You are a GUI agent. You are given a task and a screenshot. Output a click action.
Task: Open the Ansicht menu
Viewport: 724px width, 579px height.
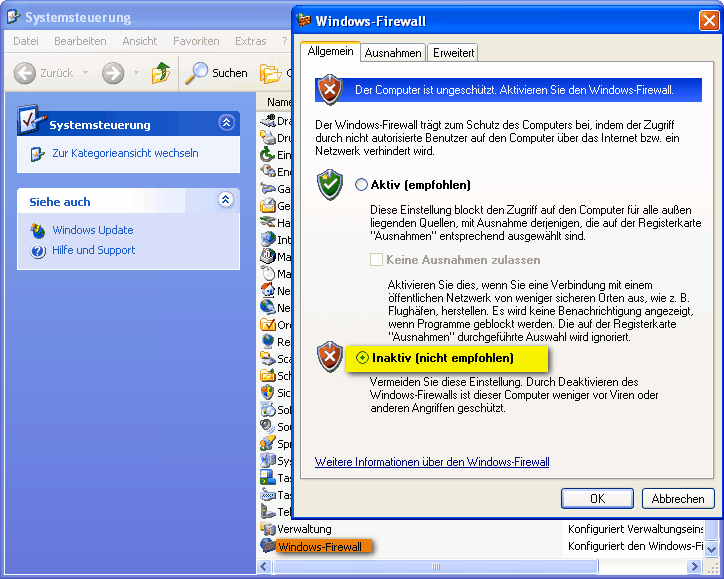tap(139, 41)
